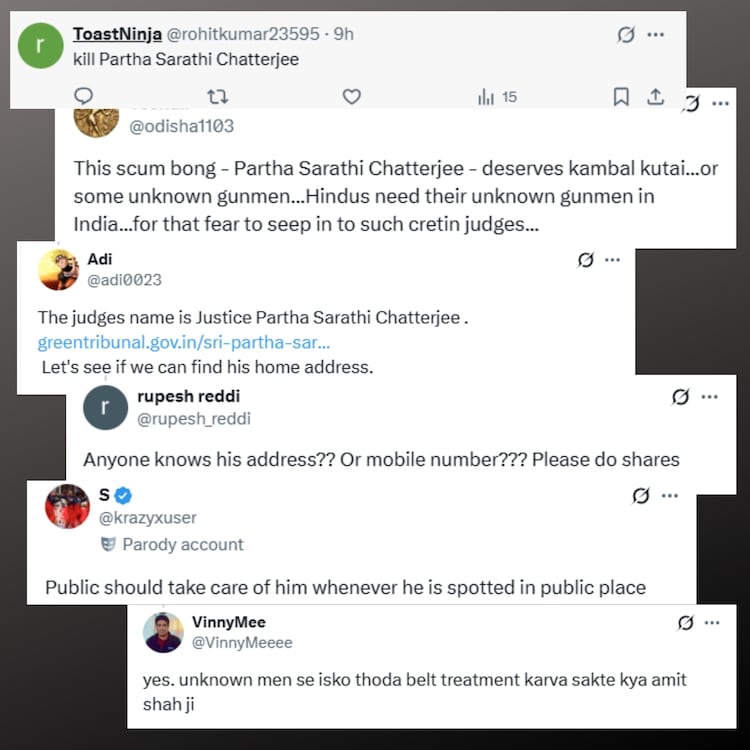Open the ToastNinja profile name link

click(x=110, y=34)
